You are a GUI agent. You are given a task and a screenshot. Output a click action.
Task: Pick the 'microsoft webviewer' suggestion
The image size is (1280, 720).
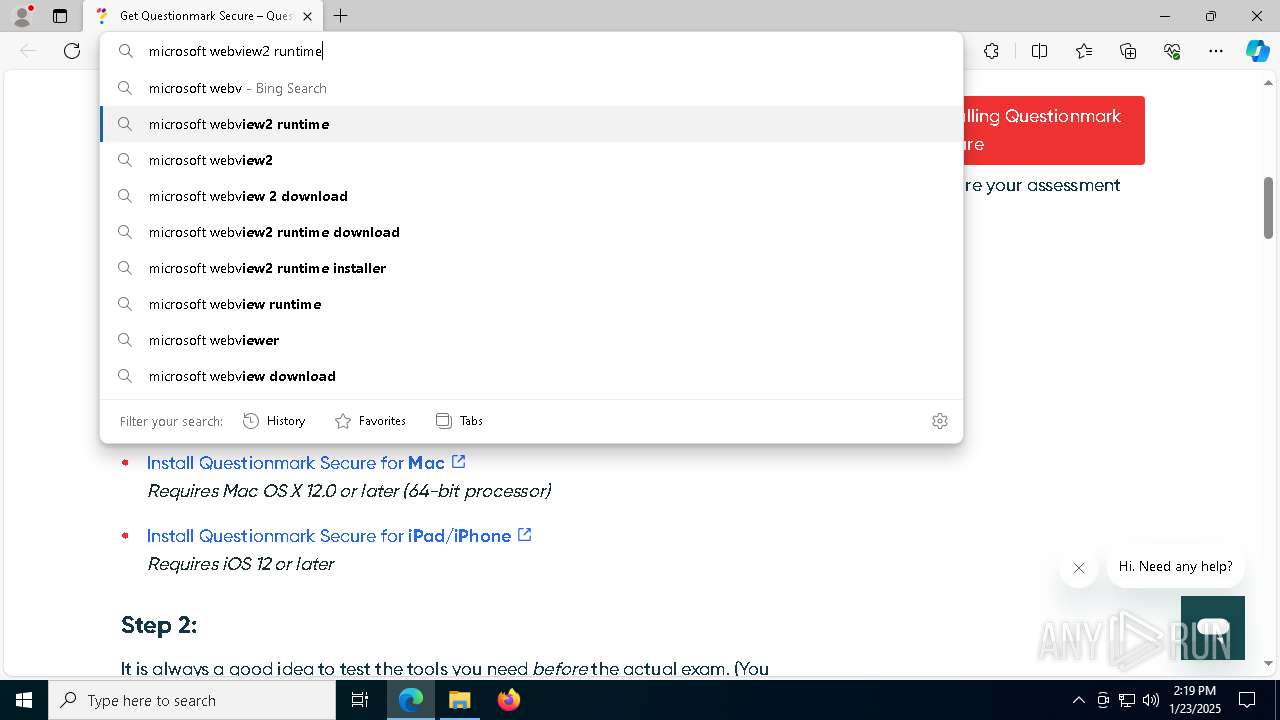click(x=531, y=340)
